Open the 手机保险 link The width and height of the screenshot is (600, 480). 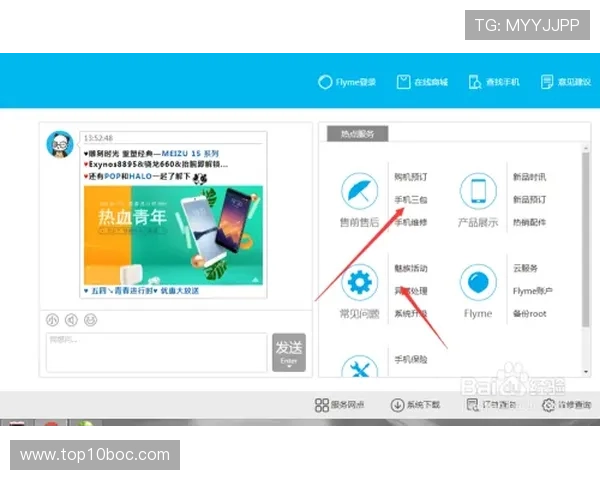coord(410,359)
